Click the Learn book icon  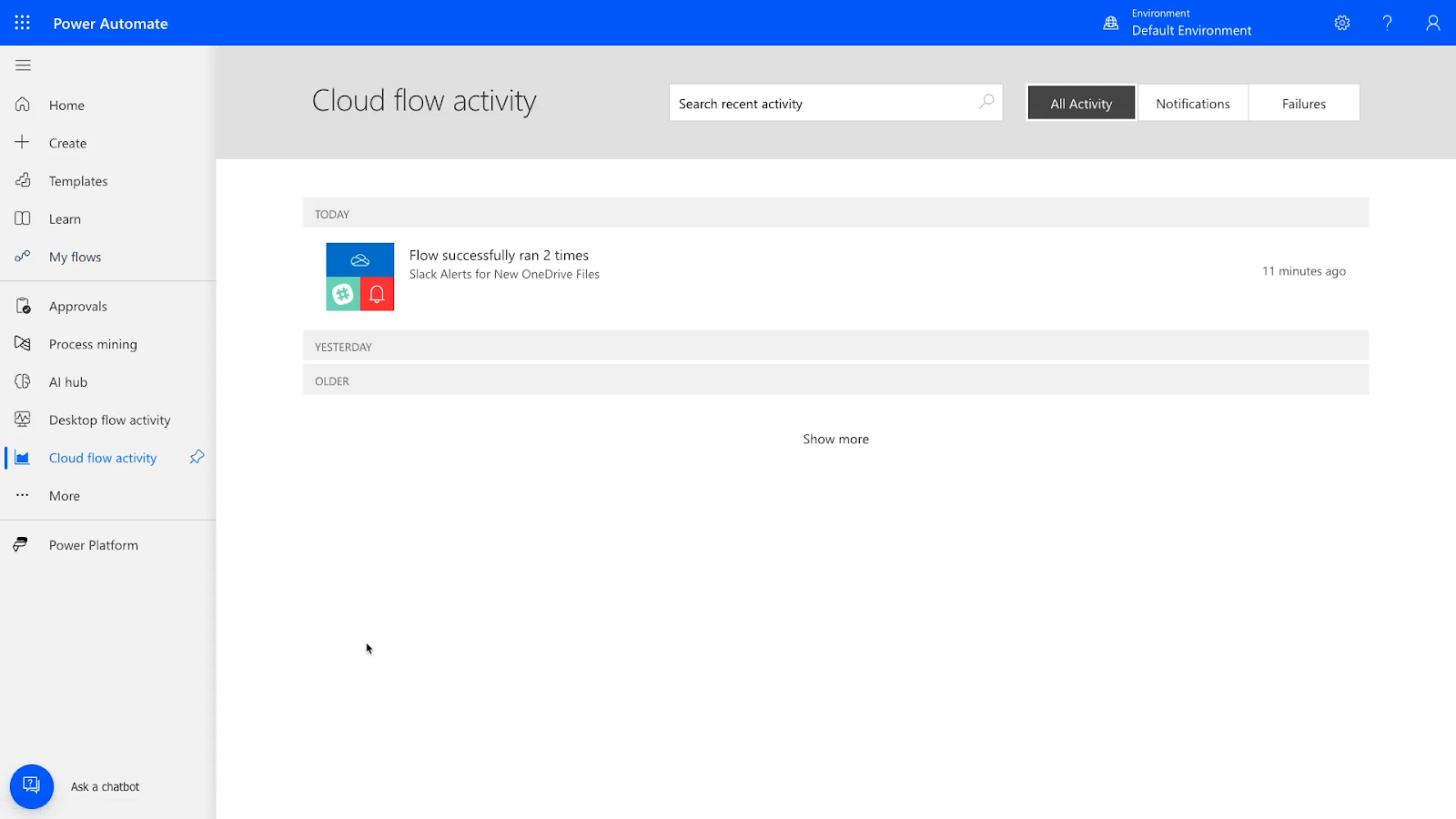[23, 218]
